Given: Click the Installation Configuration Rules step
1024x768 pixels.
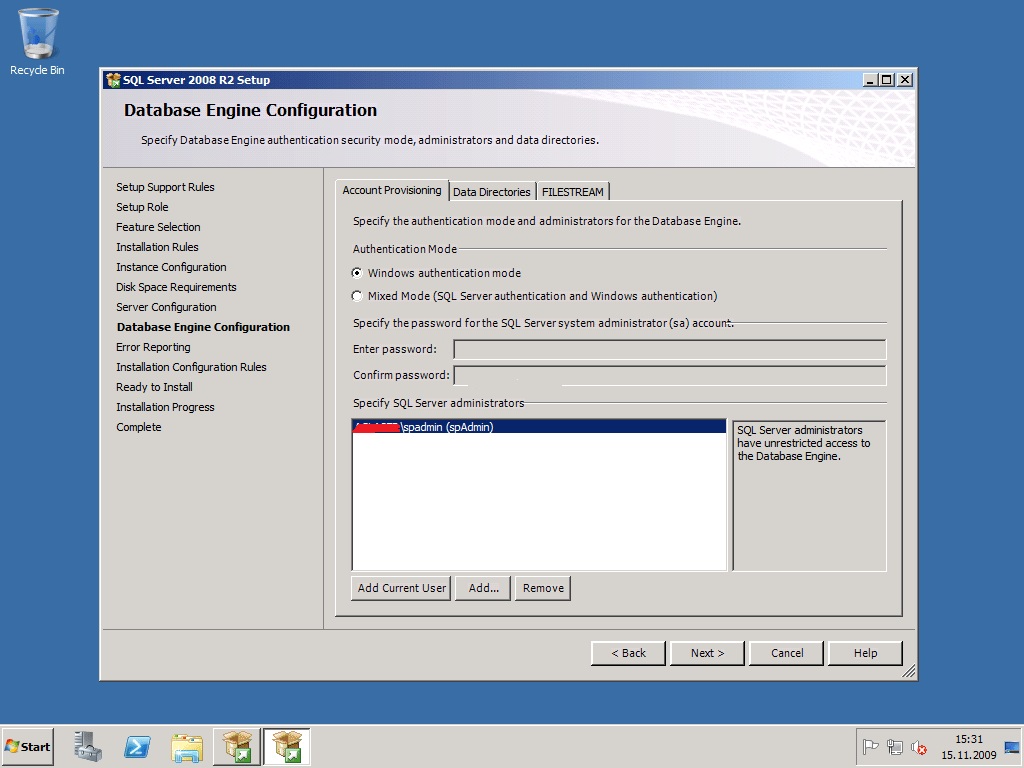Looking at the screenshot, I should point(191,367).
